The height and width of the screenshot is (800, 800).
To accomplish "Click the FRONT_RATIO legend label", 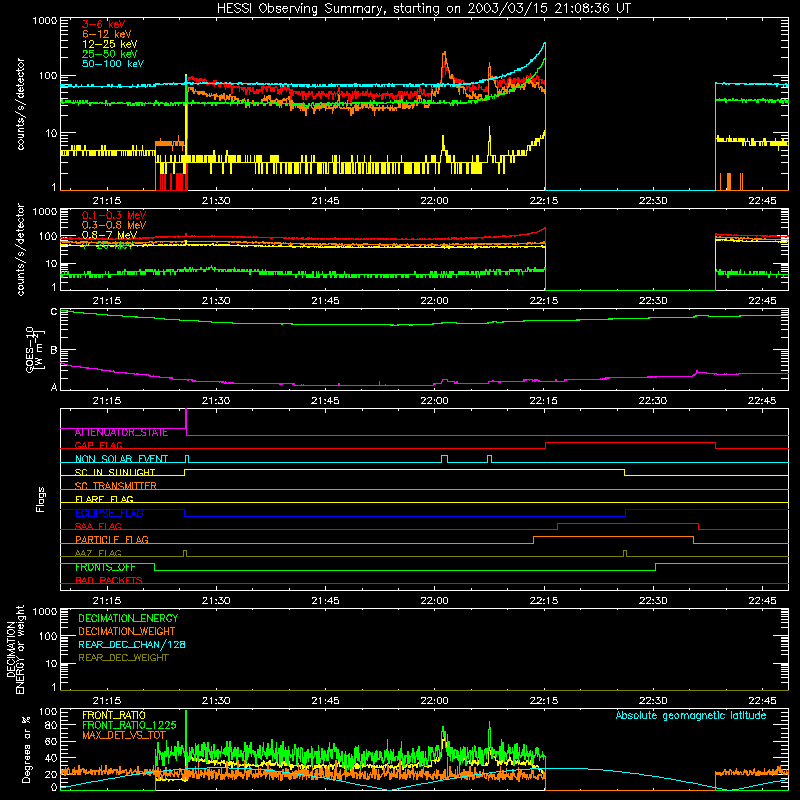I will [x=114, y=715].
